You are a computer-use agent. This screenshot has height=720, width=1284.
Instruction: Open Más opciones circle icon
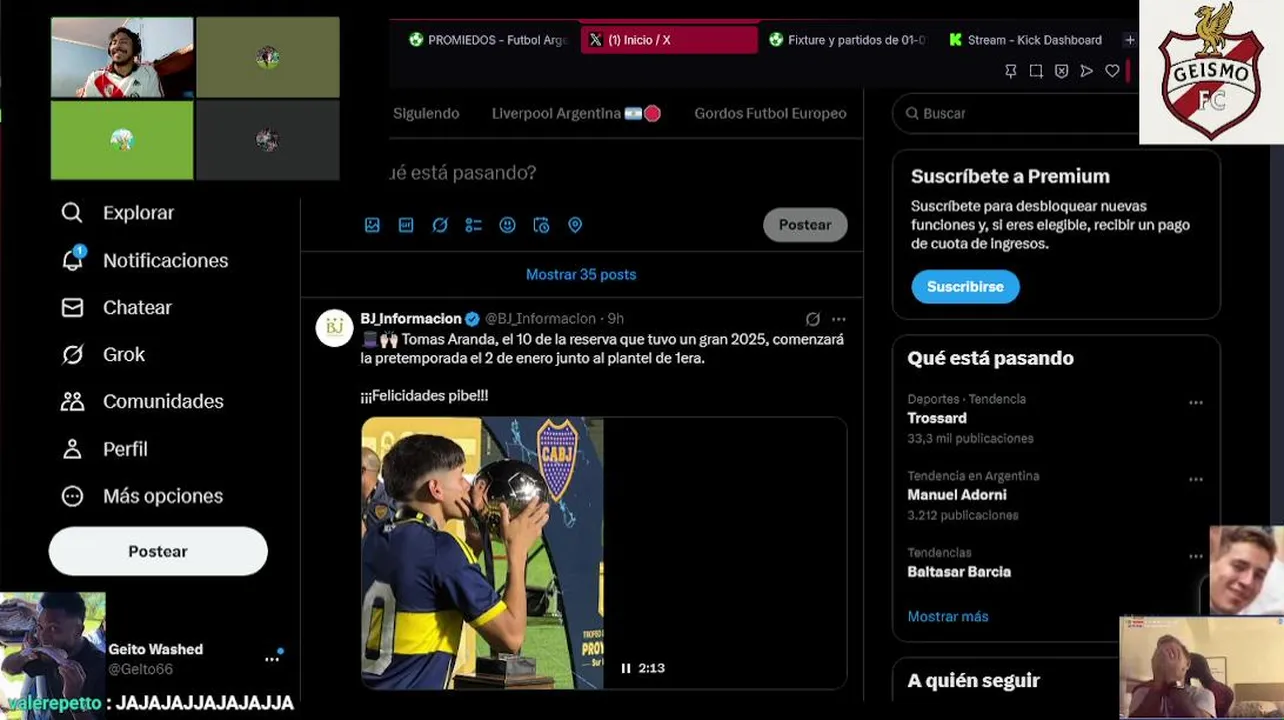pyautogui.click(x=72, y=496)
